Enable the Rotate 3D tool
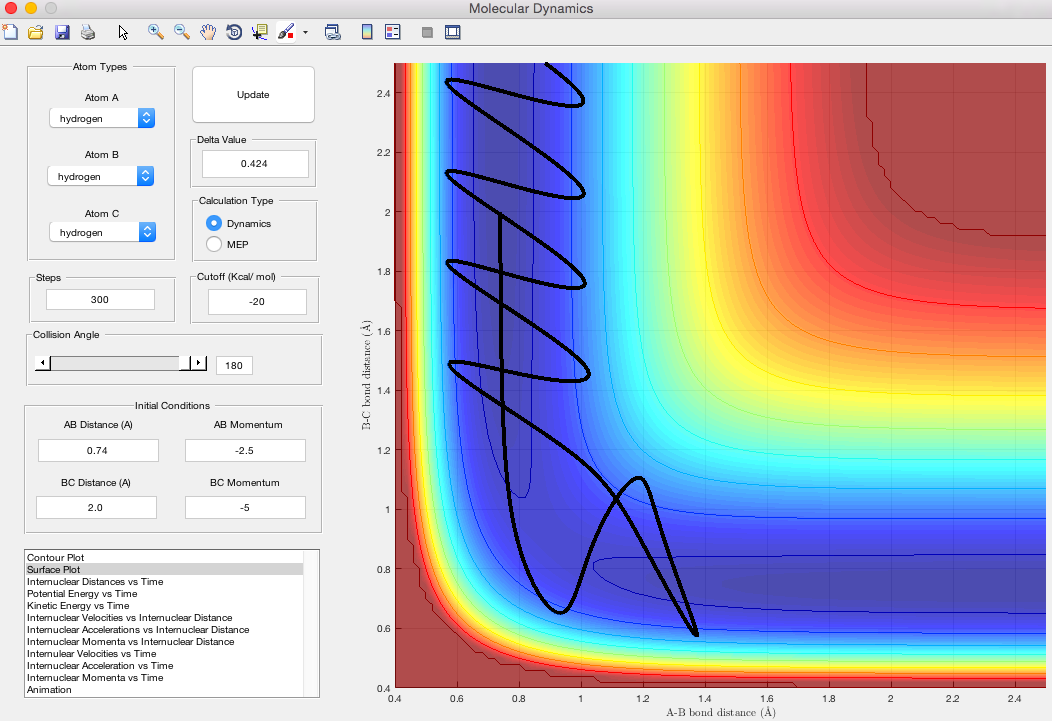 click(234, 32)
